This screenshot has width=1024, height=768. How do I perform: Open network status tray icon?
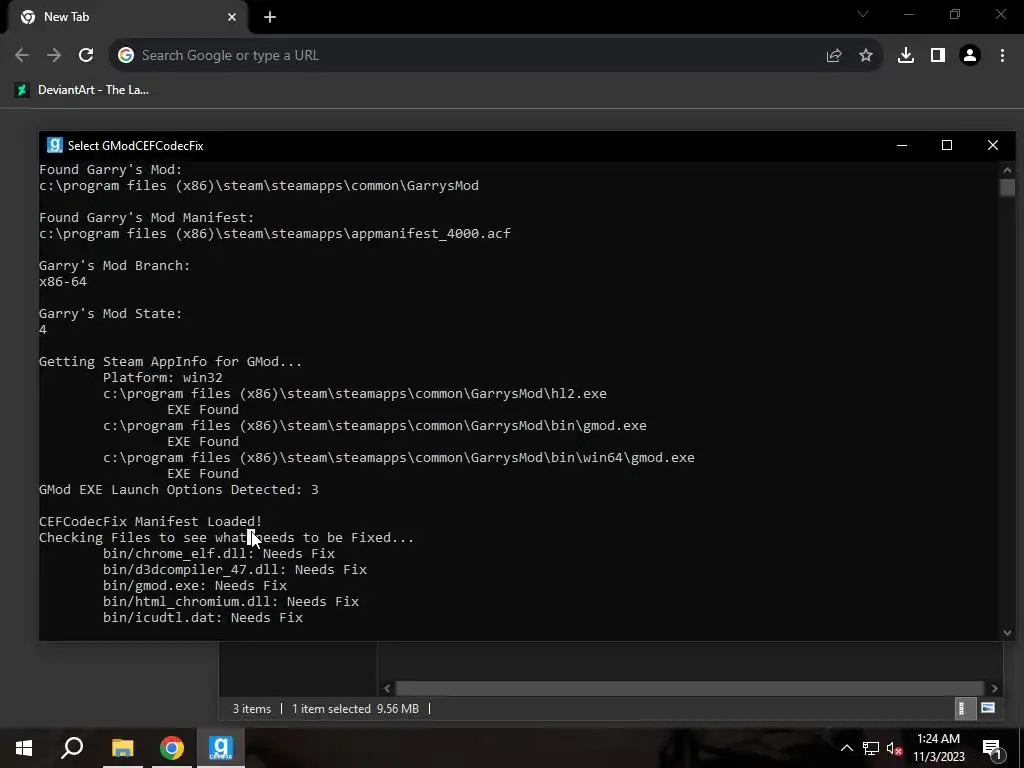click(871, 748)
